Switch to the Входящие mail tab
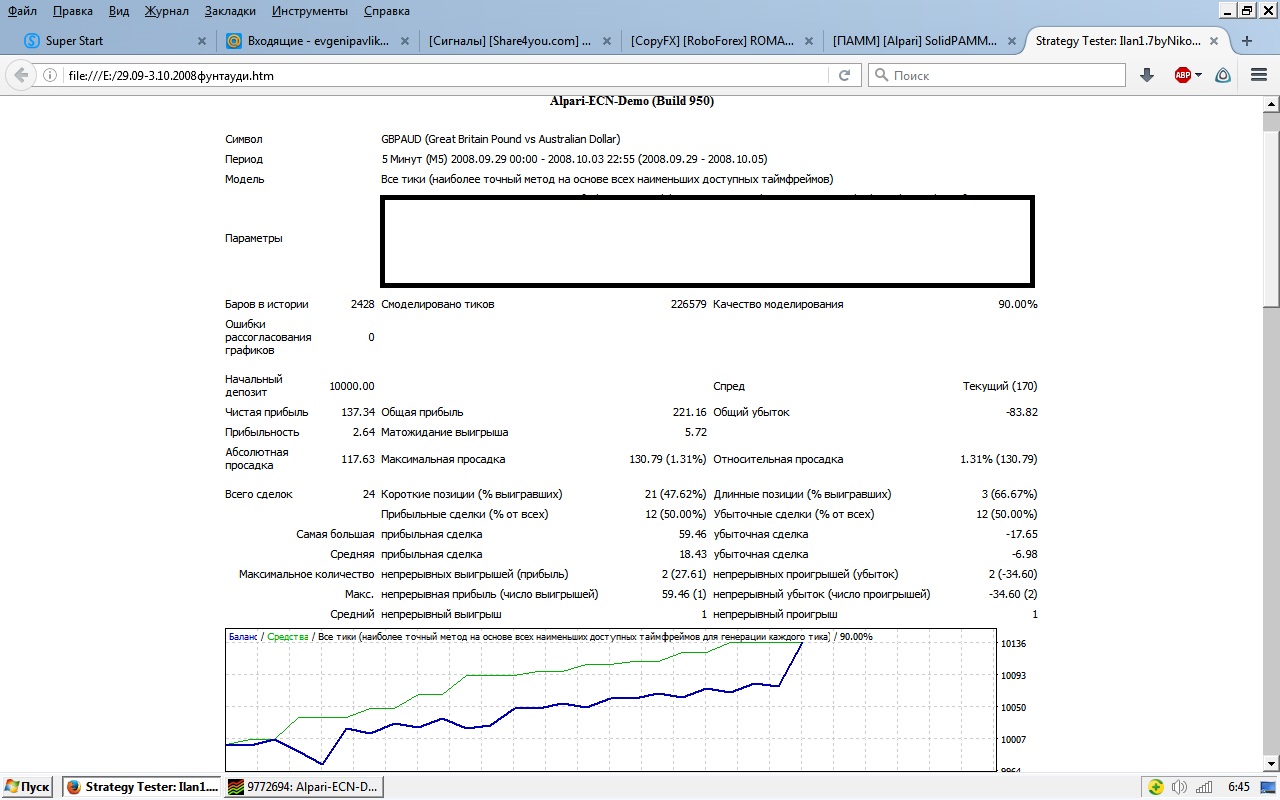This screenshot has width=1280, height=800. (x=317, y=41)
